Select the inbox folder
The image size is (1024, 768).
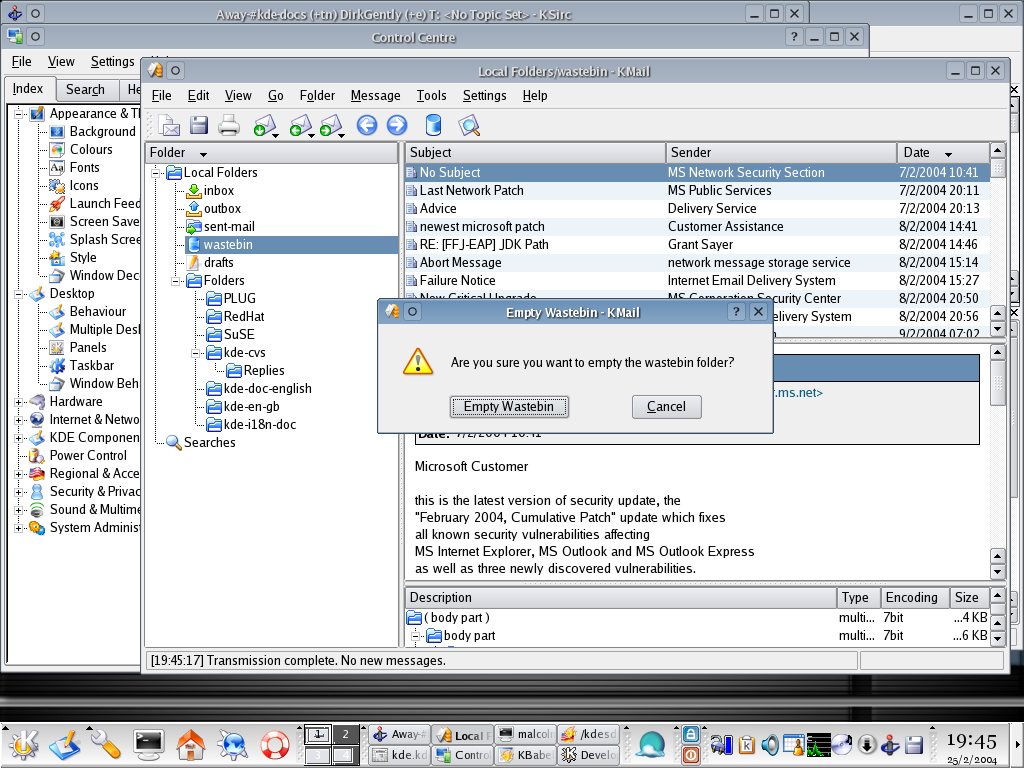(x=218, y=191)
